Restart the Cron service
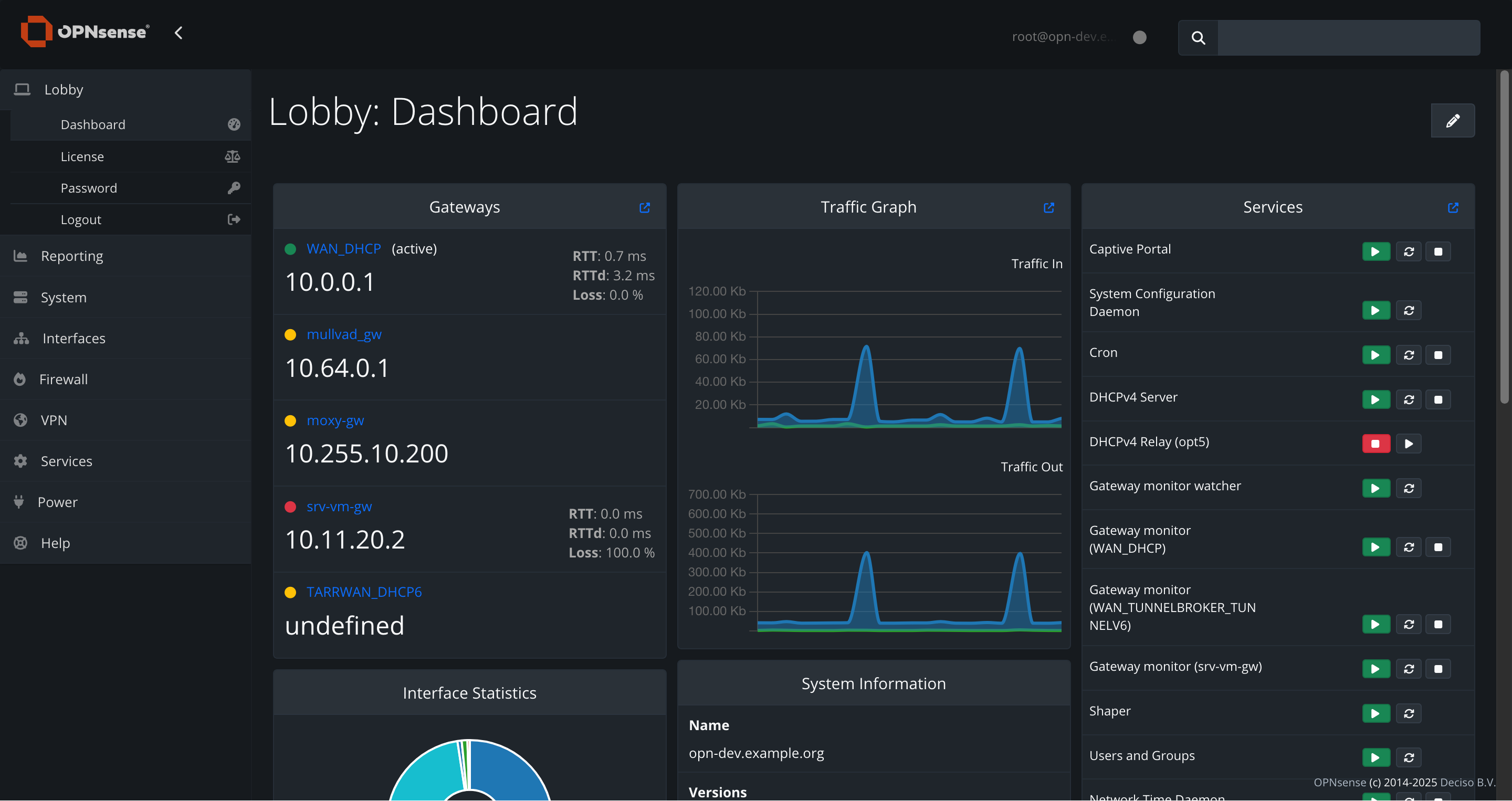Image resolution: width=1512 pixels, height=801 pixels. [1409, 355]
